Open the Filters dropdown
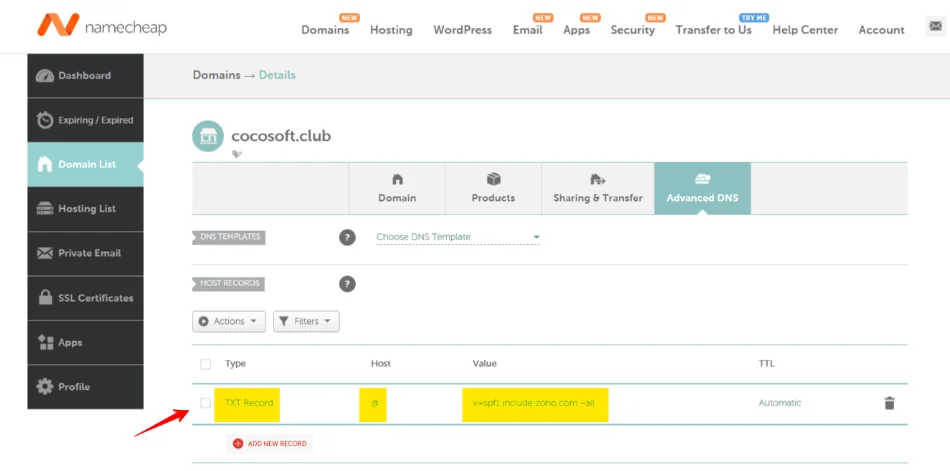950x471 pixels. 306,321
